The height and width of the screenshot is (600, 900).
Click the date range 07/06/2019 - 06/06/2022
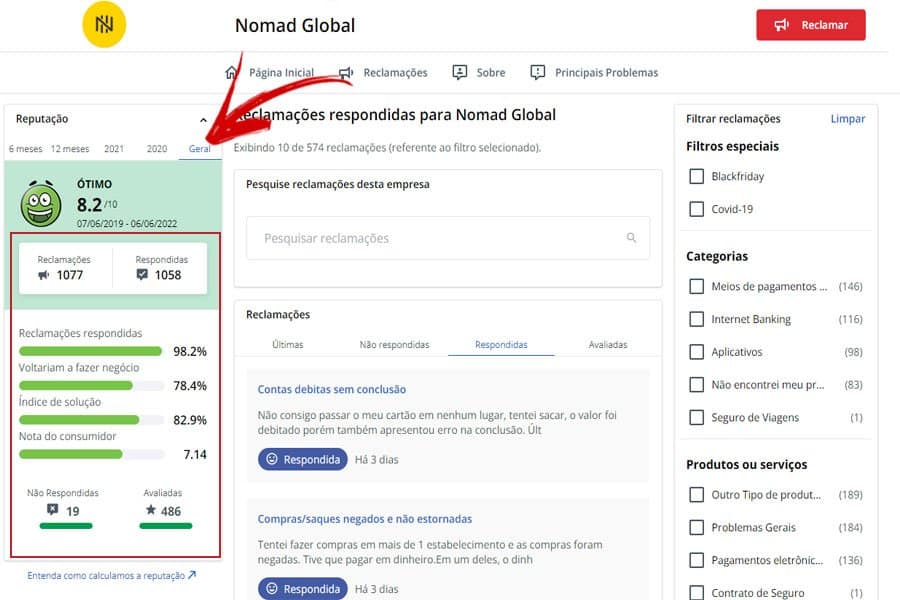coord(127,223)
